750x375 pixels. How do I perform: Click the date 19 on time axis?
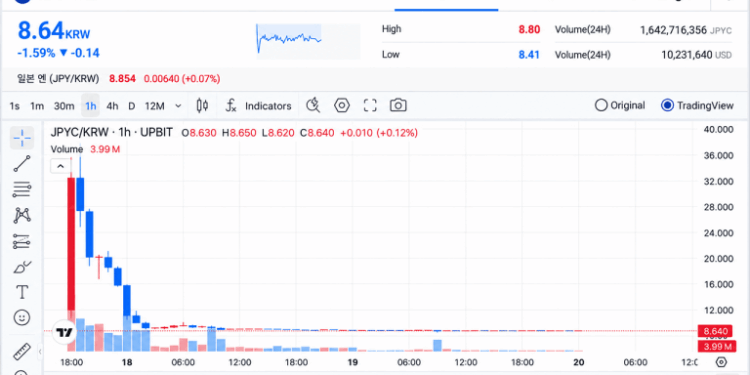(x=353, y=362)
